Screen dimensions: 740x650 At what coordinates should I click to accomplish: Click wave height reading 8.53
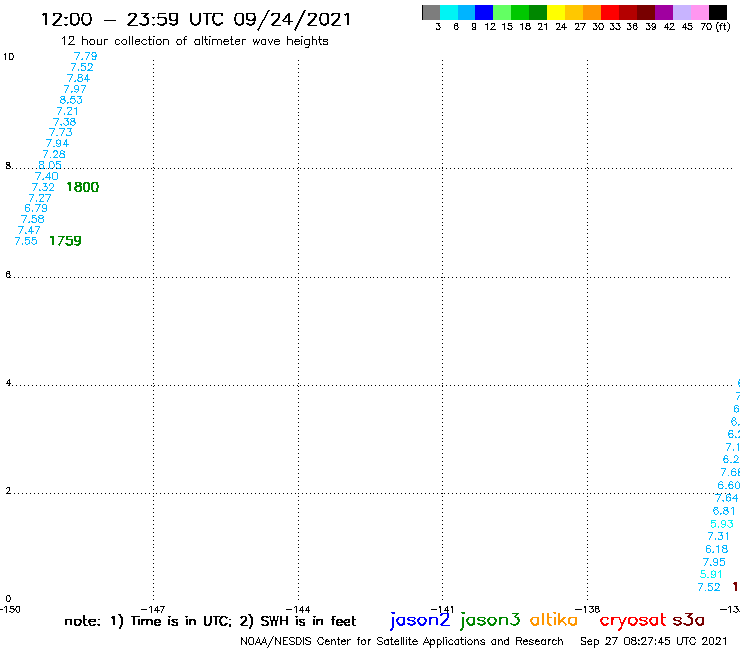pyautogui.click(x=71, y=100)
